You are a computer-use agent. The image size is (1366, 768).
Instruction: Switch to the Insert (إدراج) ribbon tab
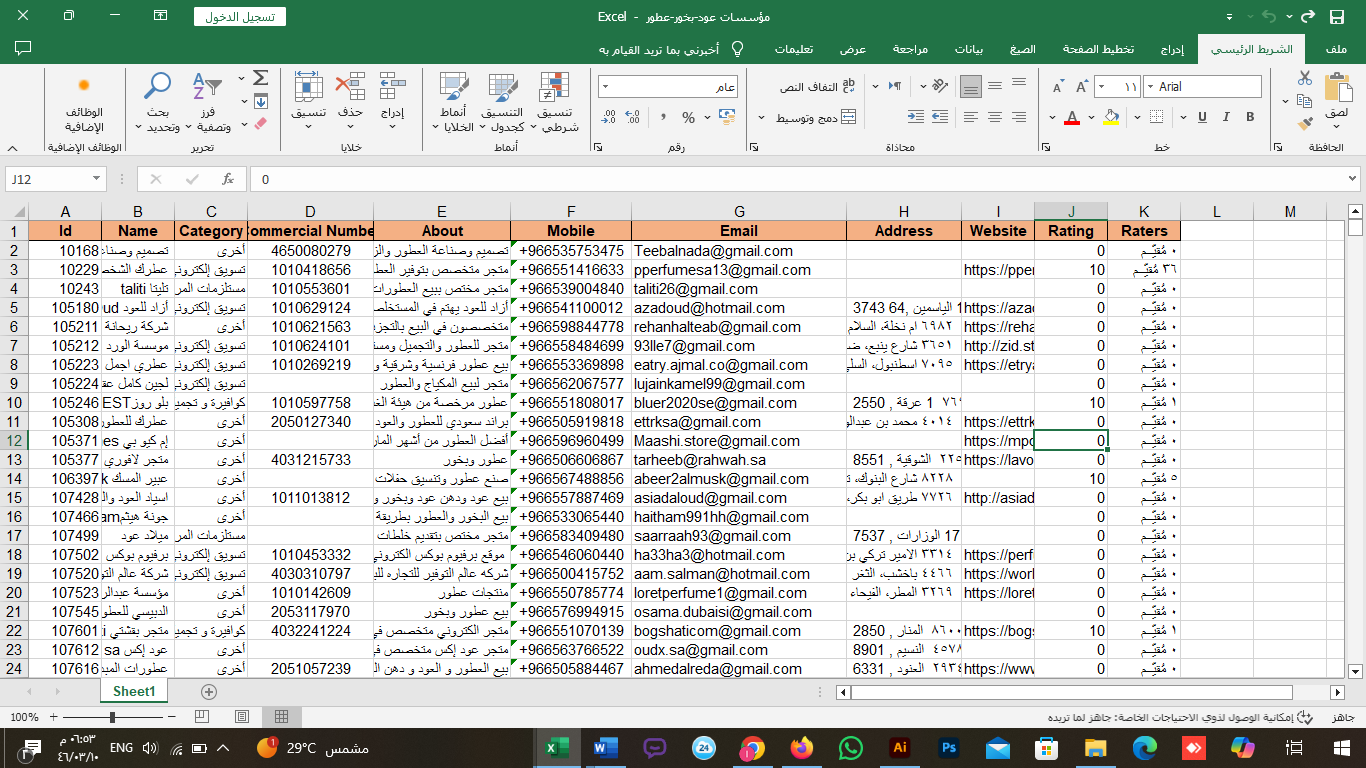[1172, 49]
